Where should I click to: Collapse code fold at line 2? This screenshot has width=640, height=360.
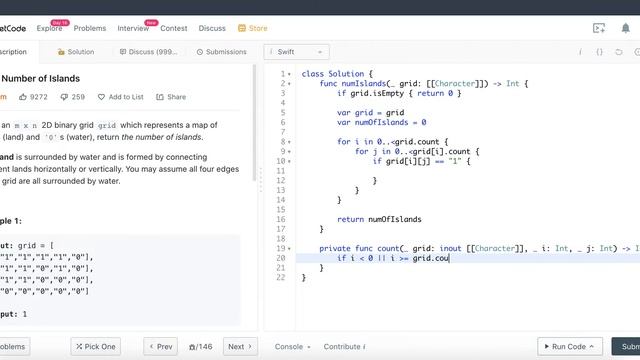point(289,84)
